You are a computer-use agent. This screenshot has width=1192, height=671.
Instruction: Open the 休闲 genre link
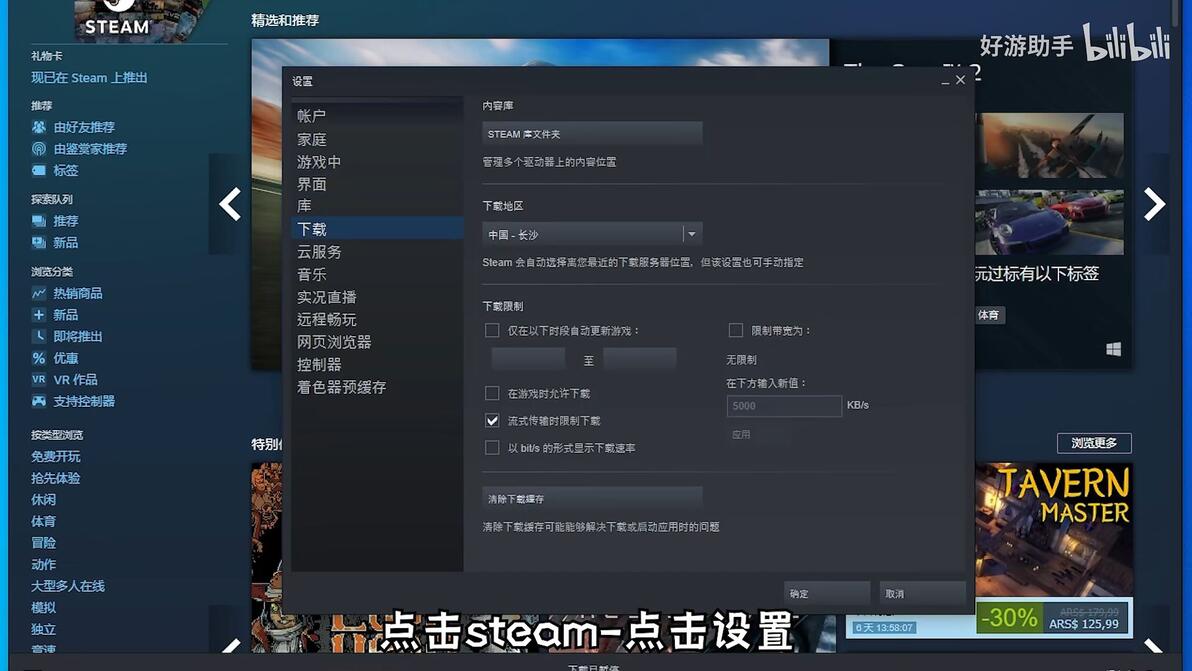[43, 499]
